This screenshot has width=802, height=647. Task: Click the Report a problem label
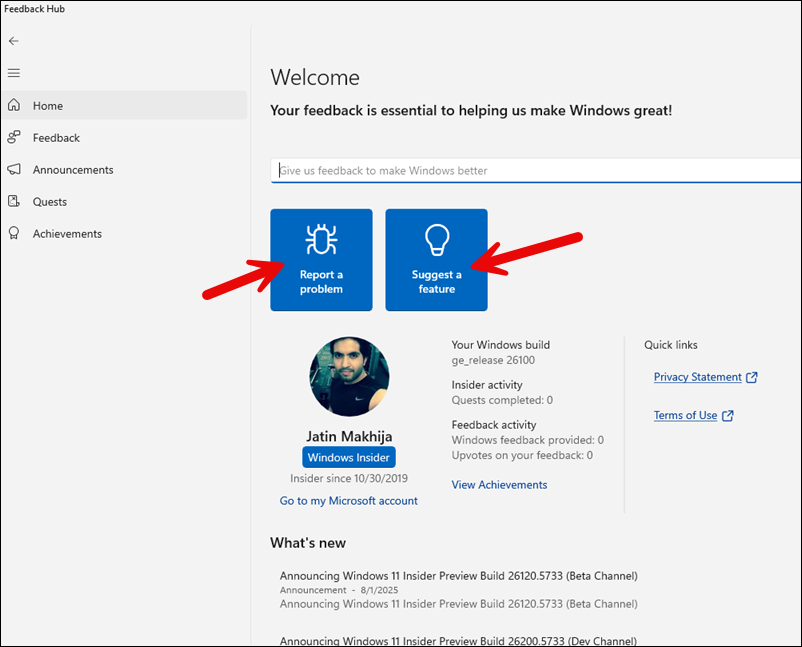[x=321, y=282]
